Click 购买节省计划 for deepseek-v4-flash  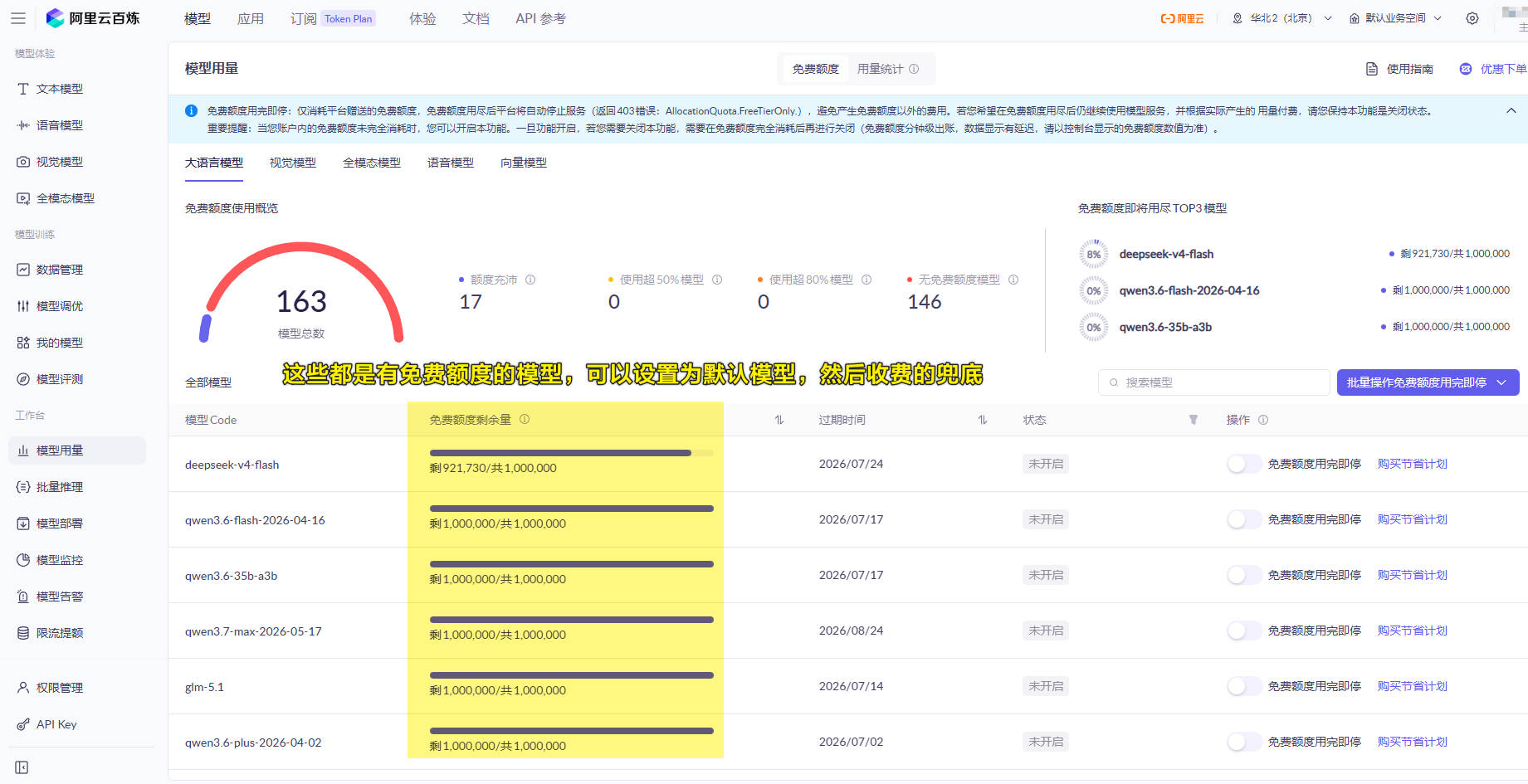[x=1413, y=464]
